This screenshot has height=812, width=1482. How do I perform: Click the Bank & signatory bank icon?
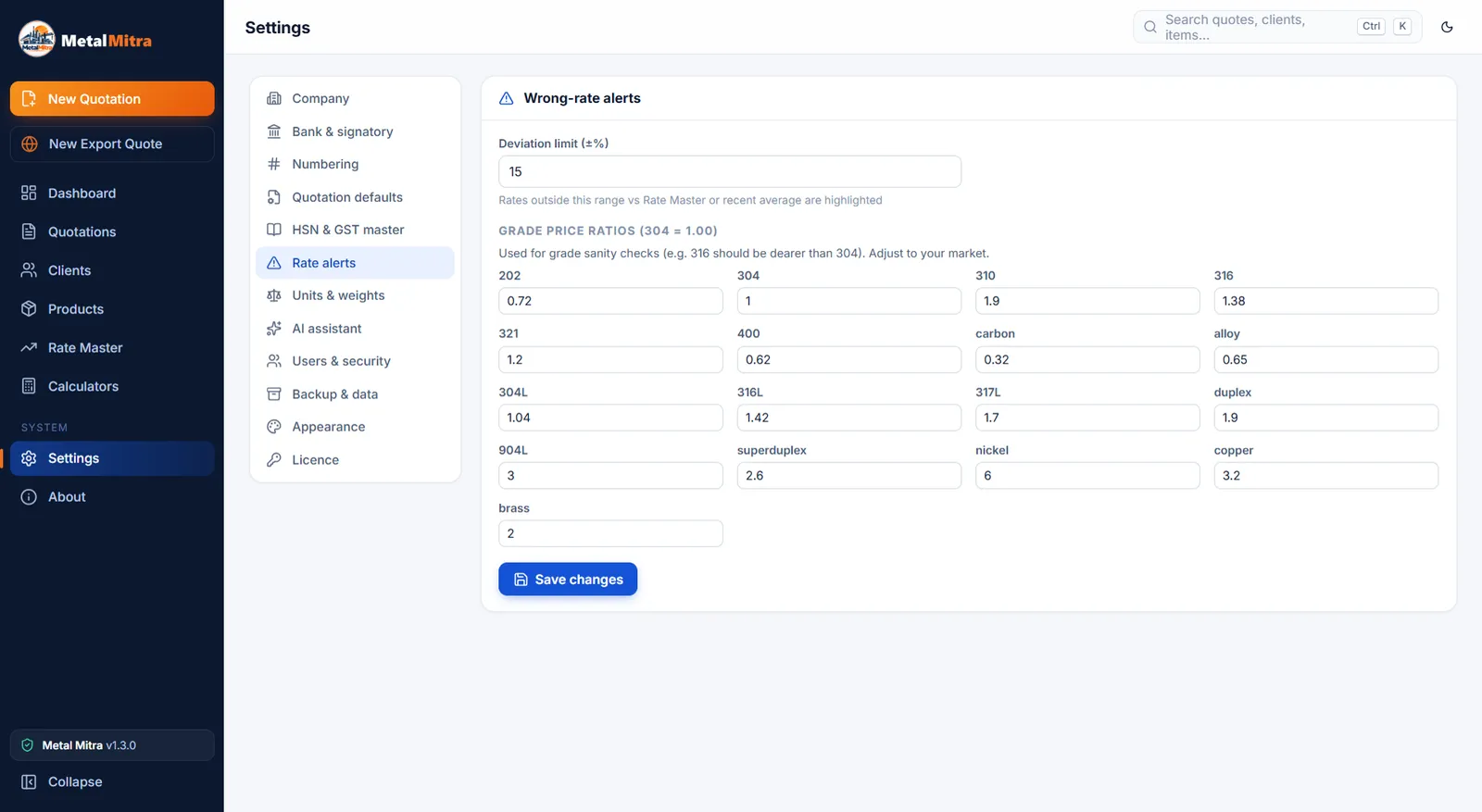(x=274, y=131)
